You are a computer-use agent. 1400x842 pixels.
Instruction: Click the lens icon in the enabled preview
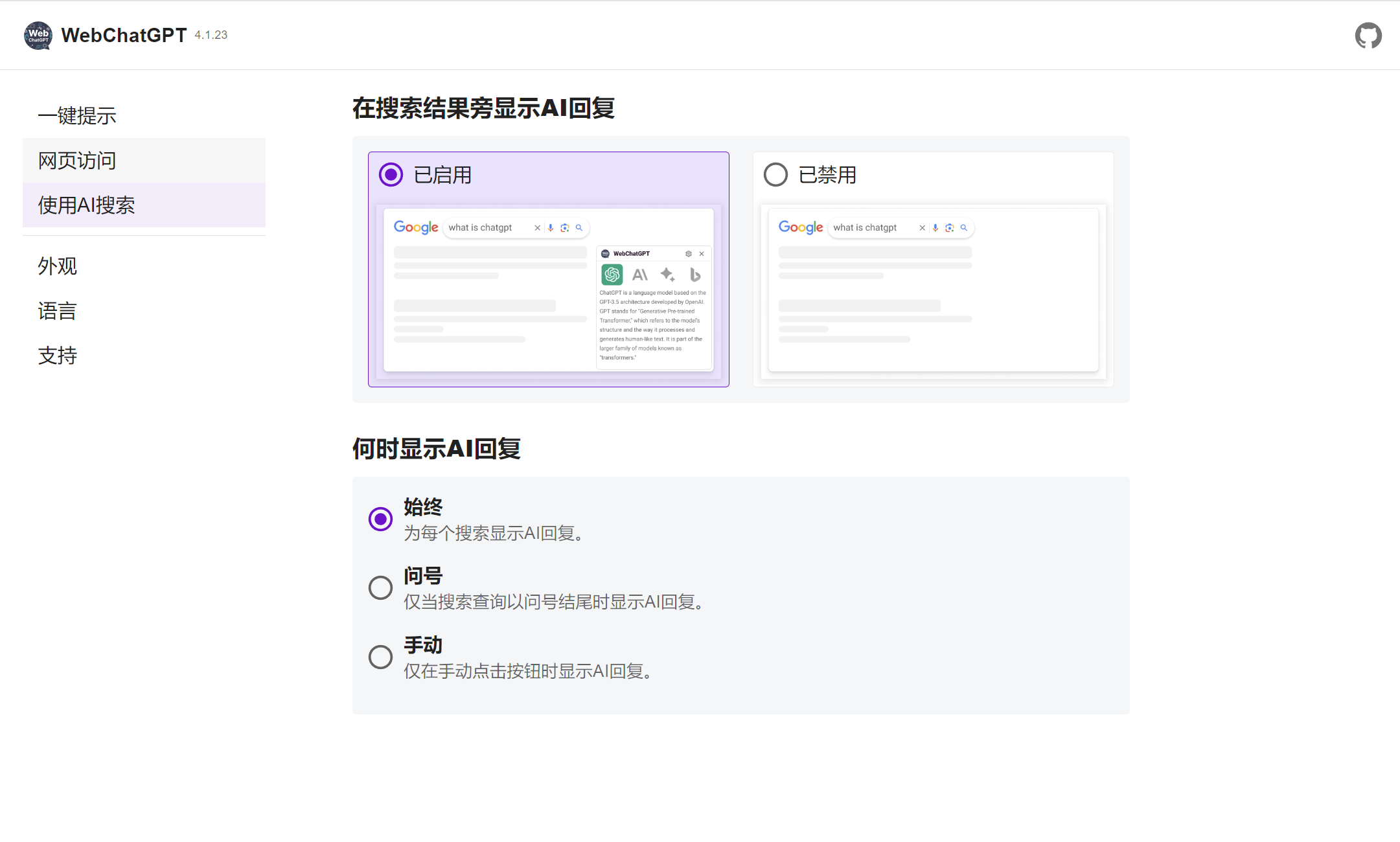pos(565,228)
